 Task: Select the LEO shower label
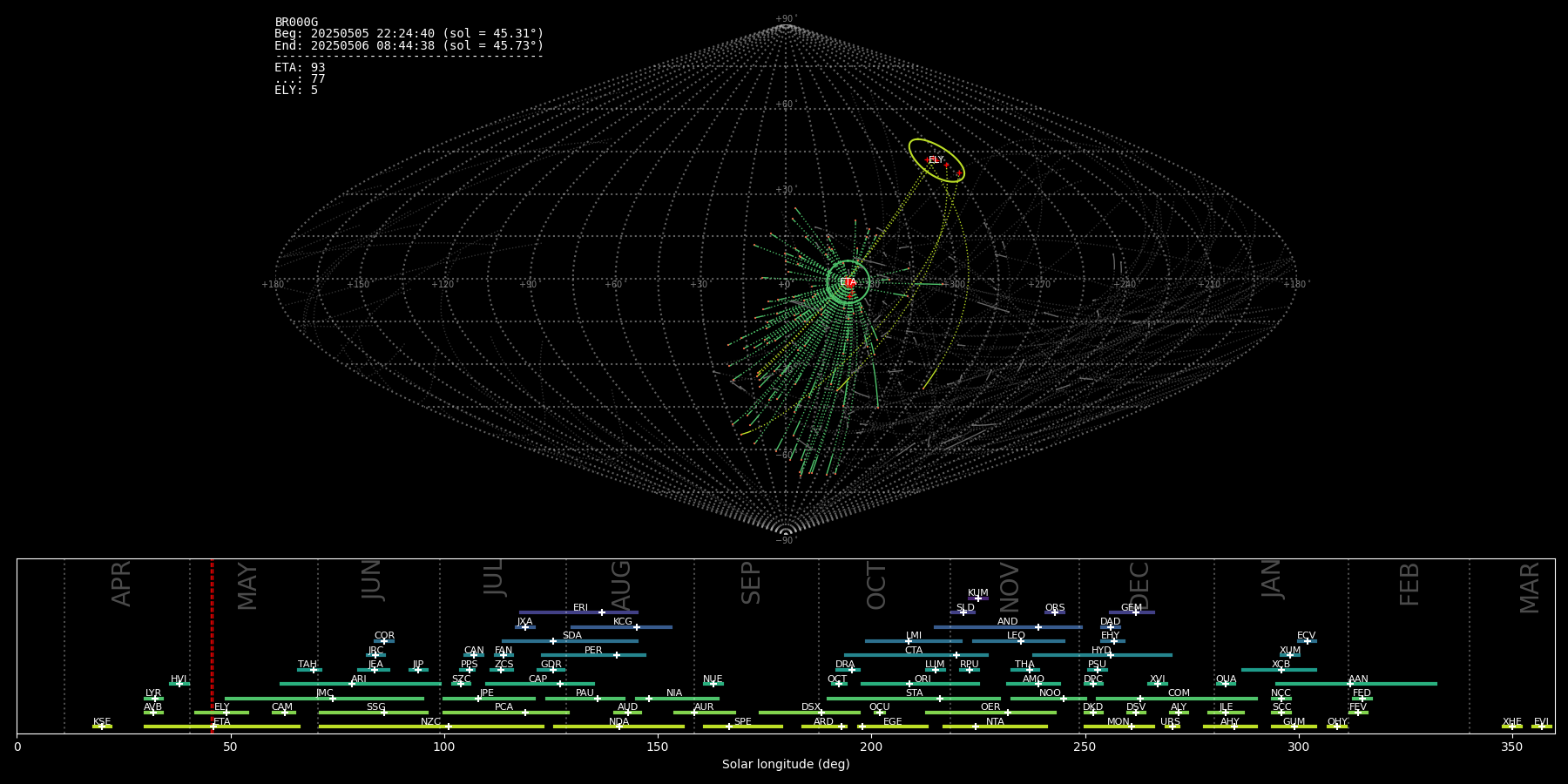point(1016,636)
